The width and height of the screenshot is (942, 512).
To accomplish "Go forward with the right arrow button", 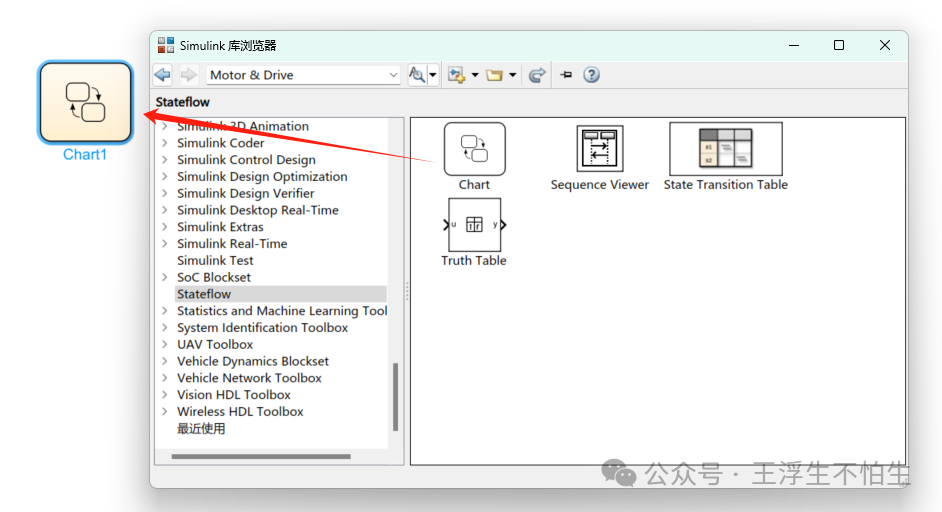I will point(189,75).
